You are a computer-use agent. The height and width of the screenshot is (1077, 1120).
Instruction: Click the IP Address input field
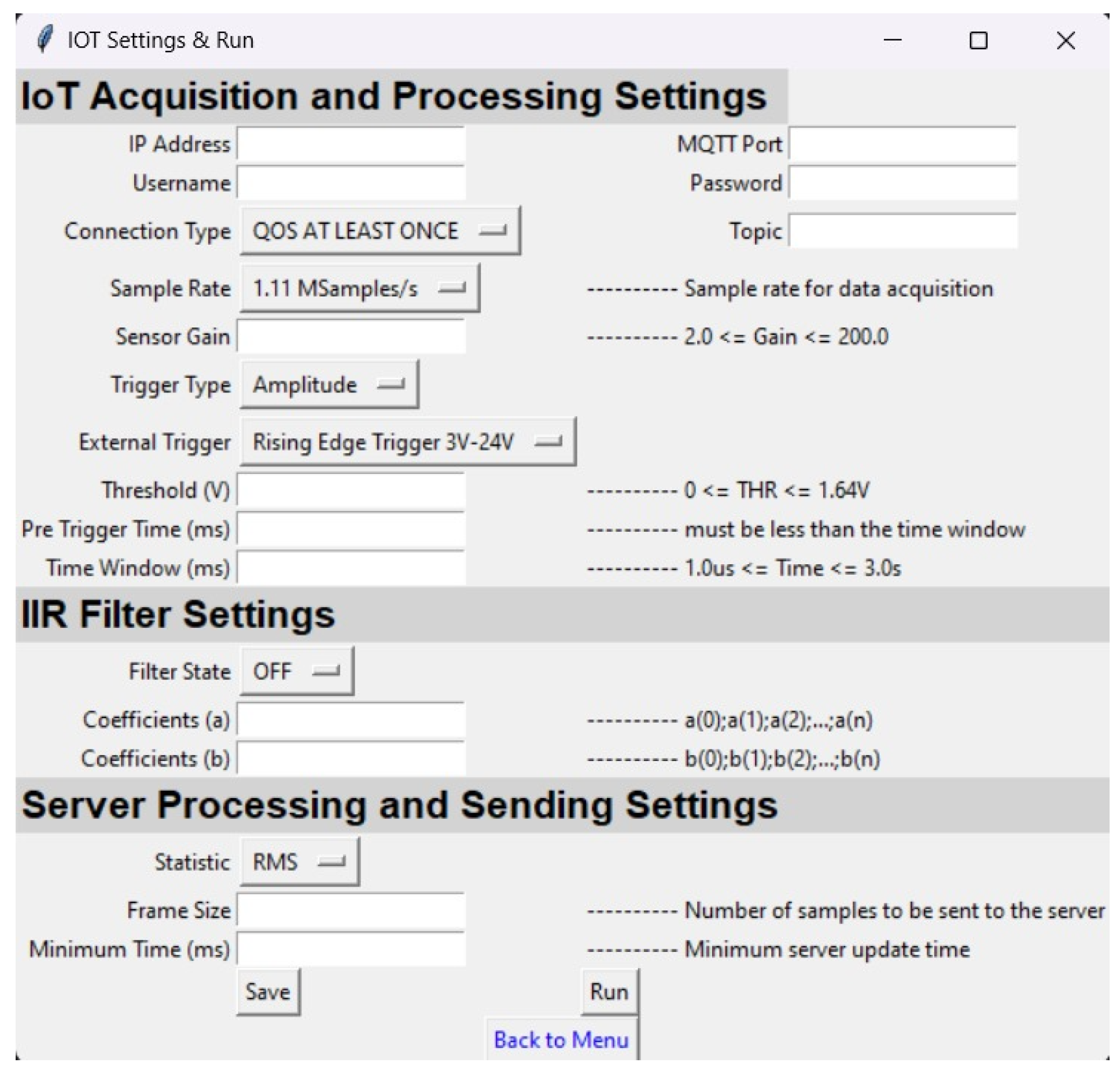[x=351, y=144]
